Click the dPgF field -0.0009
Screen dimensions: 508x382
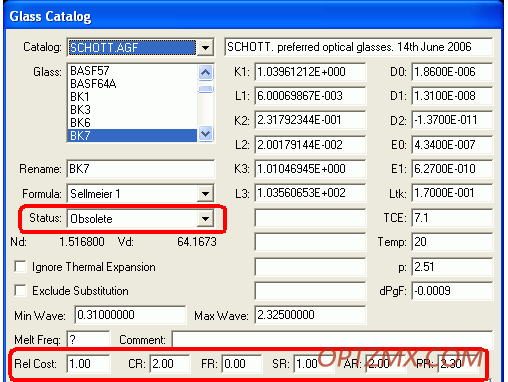tap(452, 291)
